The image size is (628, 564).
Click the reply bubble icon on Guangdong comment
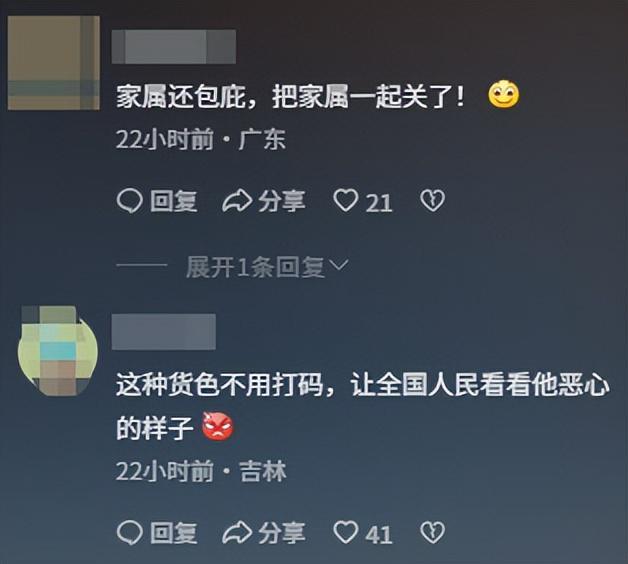click(129, 201)
